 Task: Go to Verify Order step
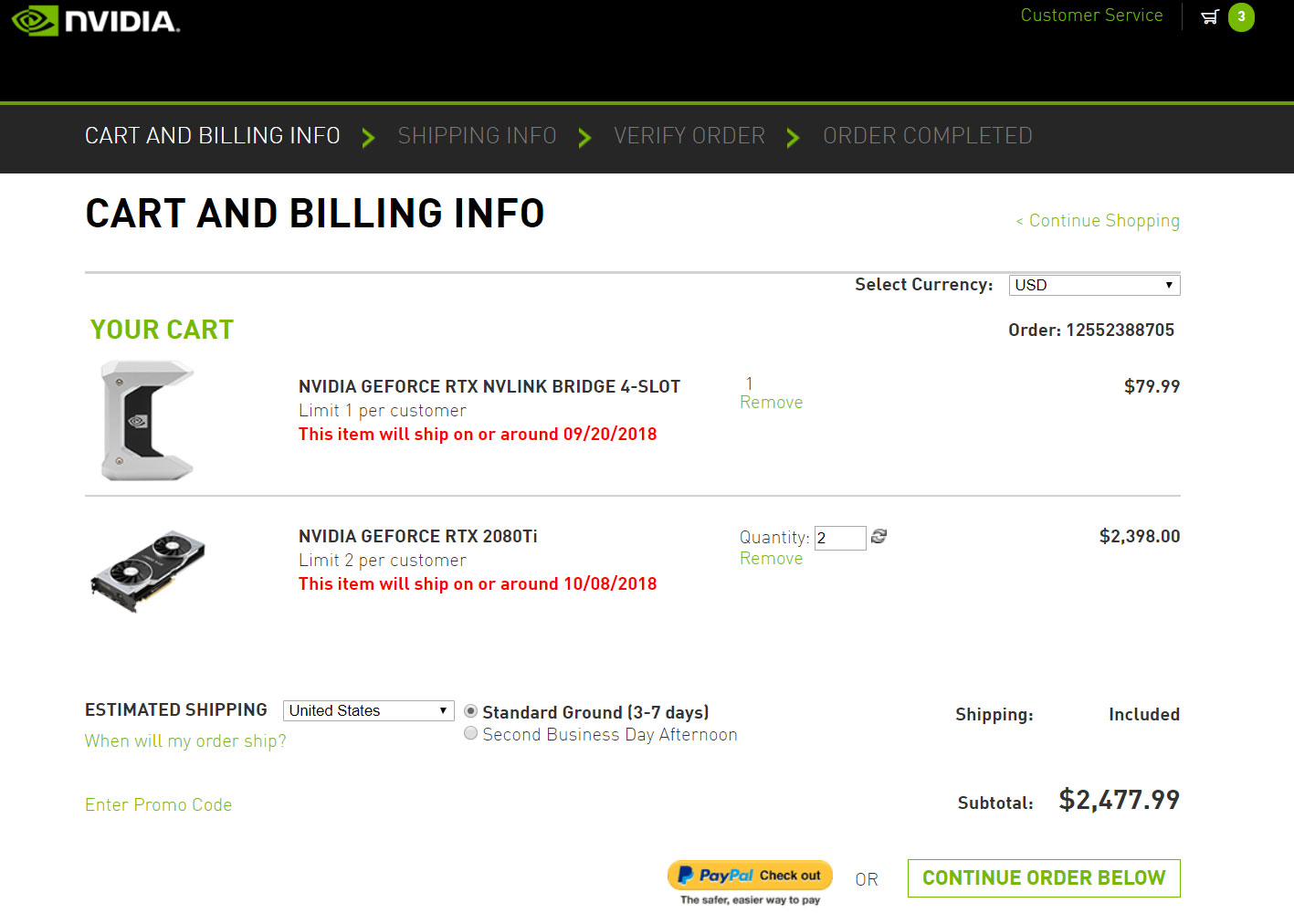689,136
